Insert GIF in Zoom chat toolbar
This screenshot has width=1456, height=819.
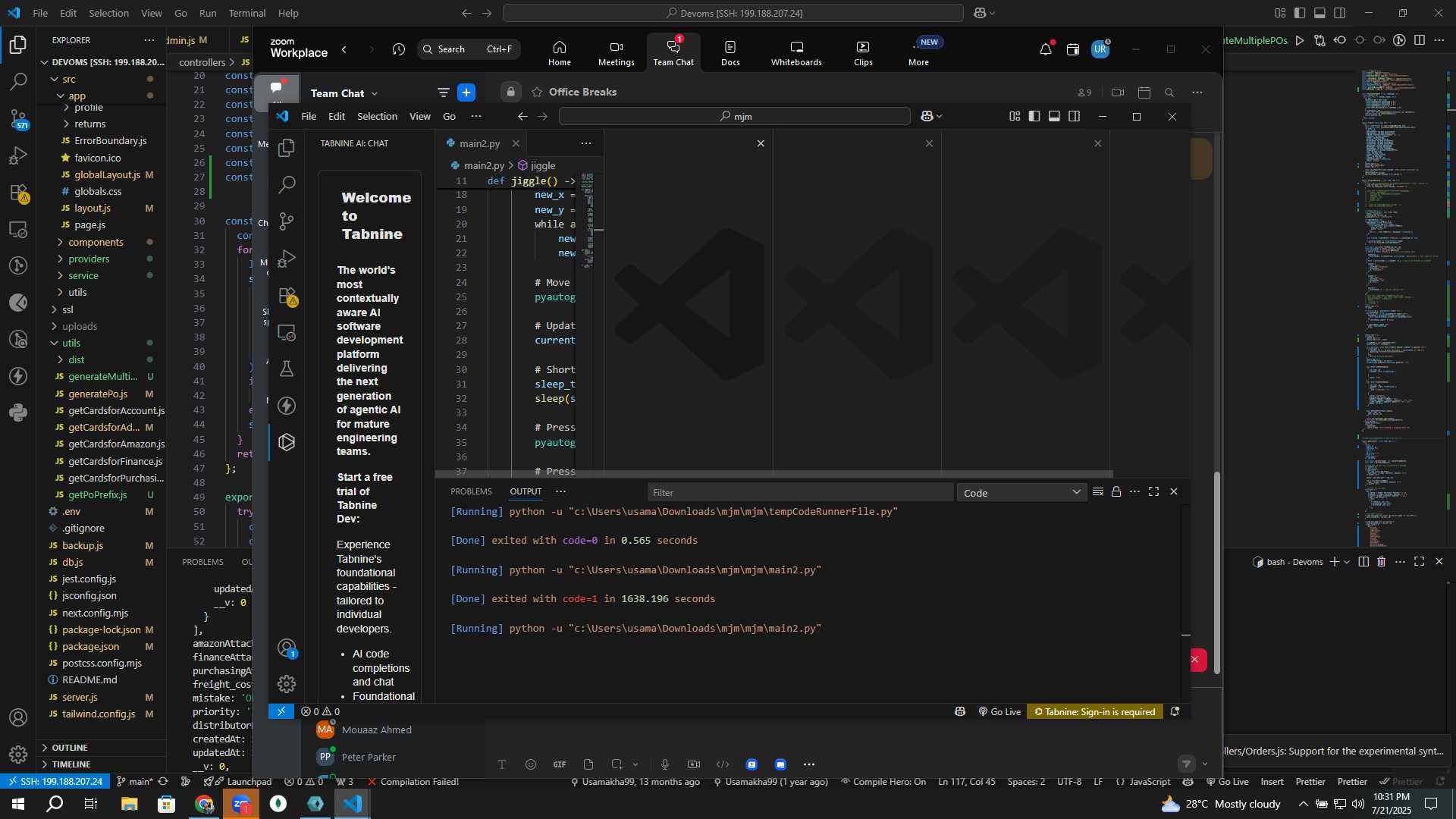tap(560, 764)
